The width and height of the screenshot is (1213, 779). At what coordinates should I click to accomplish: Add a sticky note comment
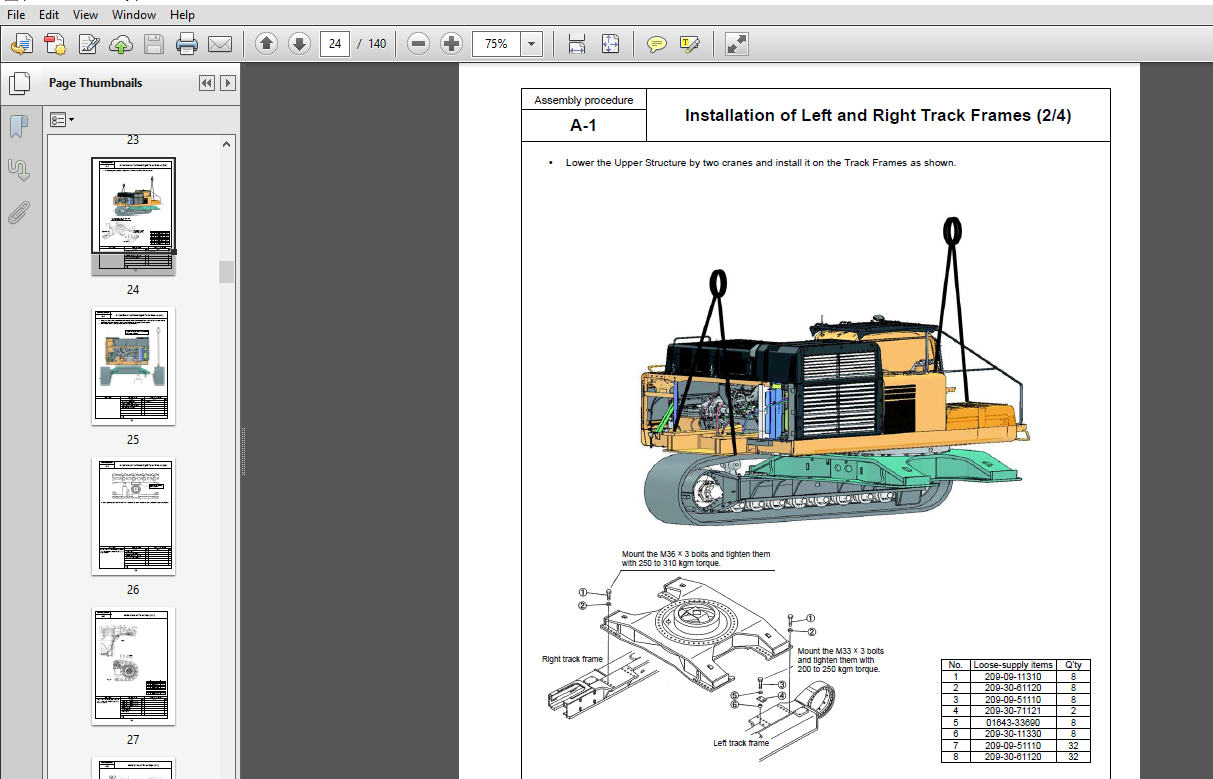[656, 44]
